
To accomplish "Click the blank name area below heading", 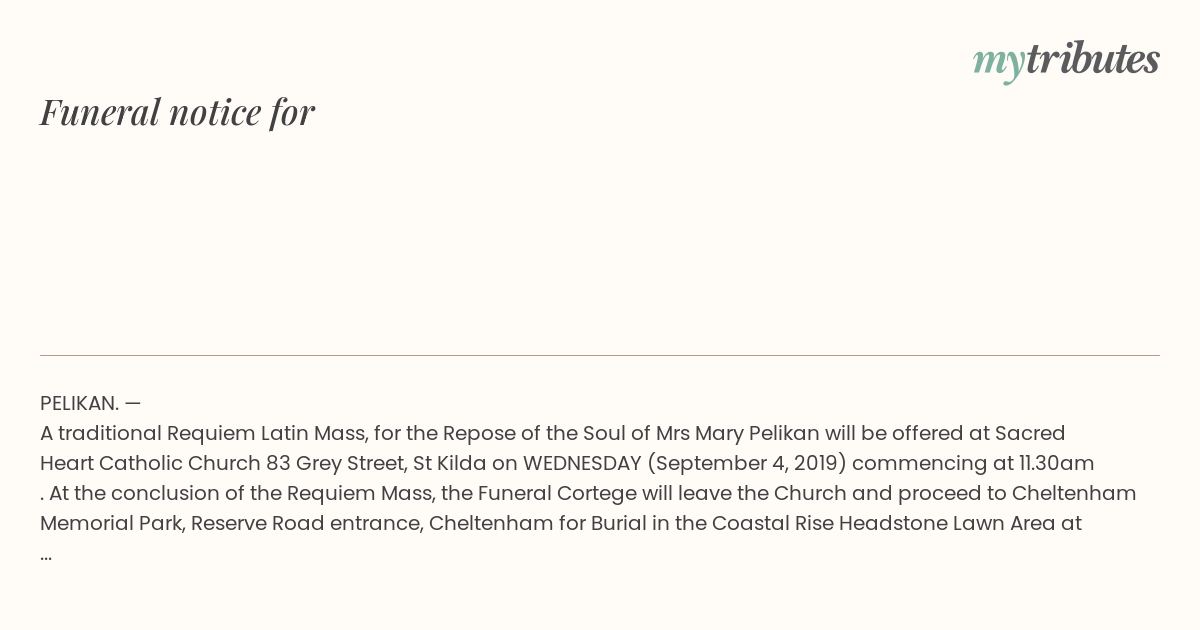I will click(600, 240).
